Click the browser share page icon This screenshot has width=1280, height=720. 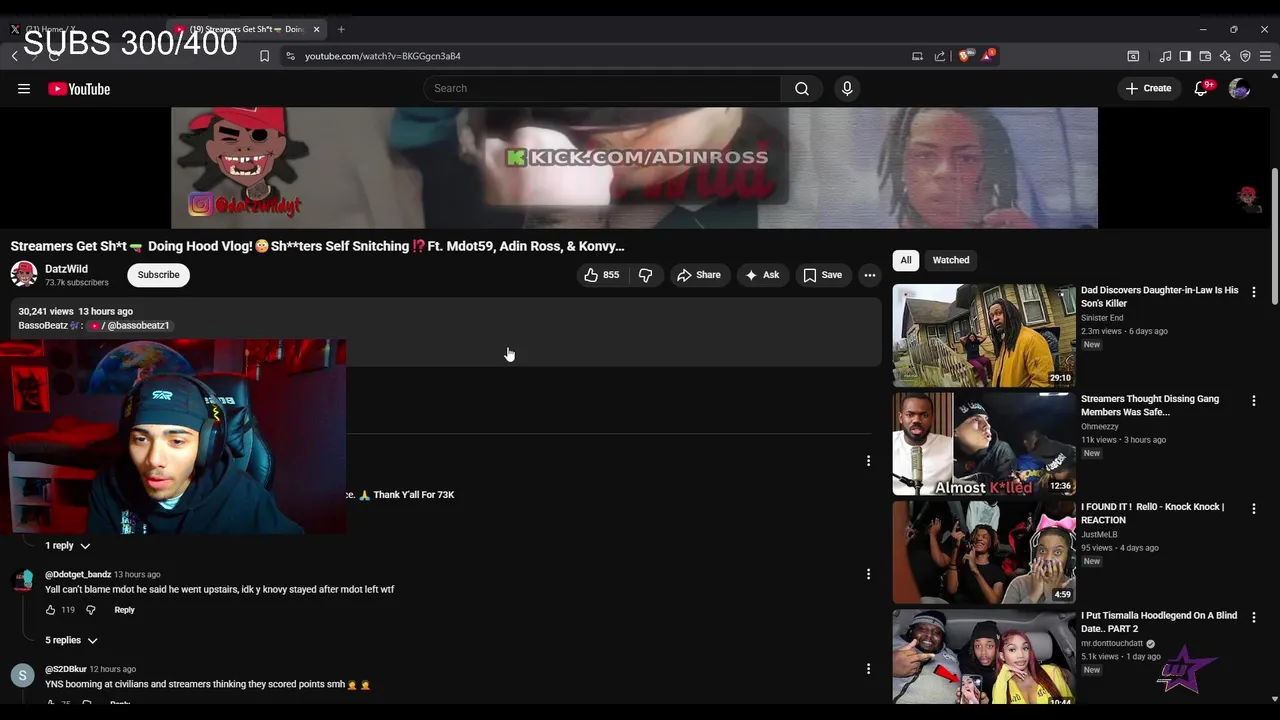pyautogui.click(x=940, y=56)
